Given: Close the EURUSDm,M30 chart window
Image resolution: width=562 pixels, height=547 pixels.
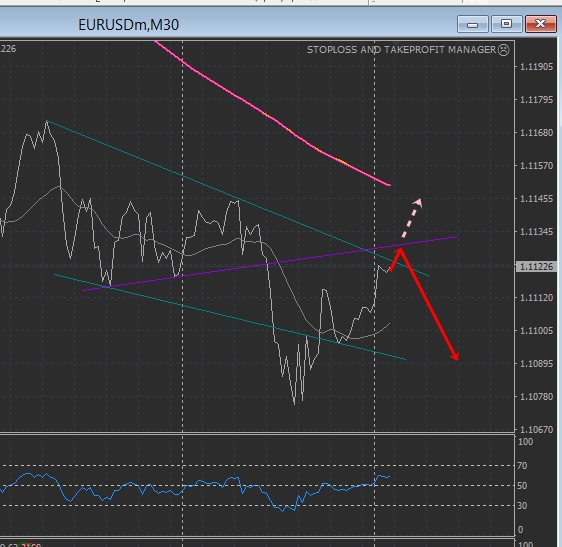Looking at the screenshot, I should [x=540, y=24].
